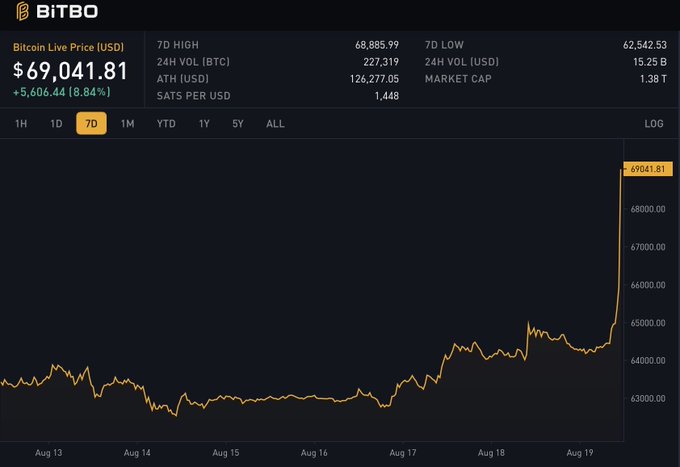Show ALL time price history
Image resolution: width=680 pixels, height=467 pixels.
pyautogui.click(x=275, y=124)
